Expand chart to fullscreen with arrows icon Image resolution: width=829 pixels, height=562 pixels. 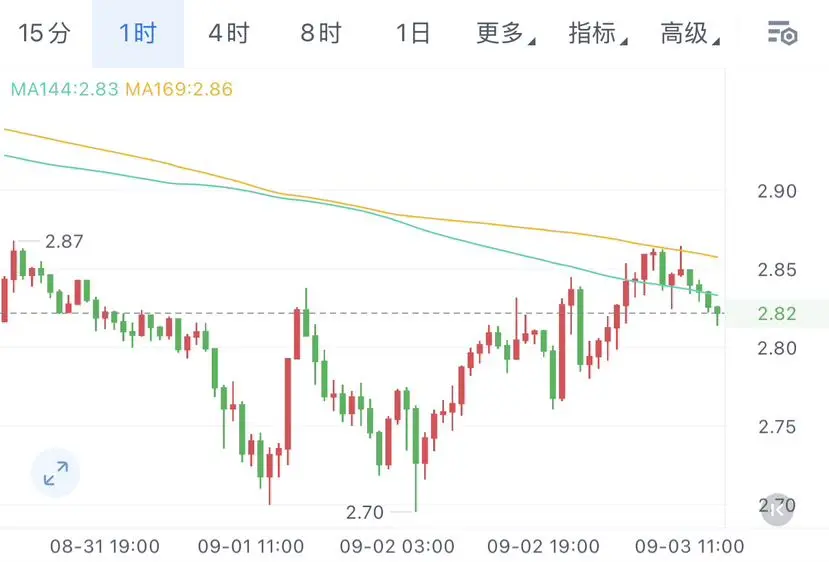(x=56, y=473)
